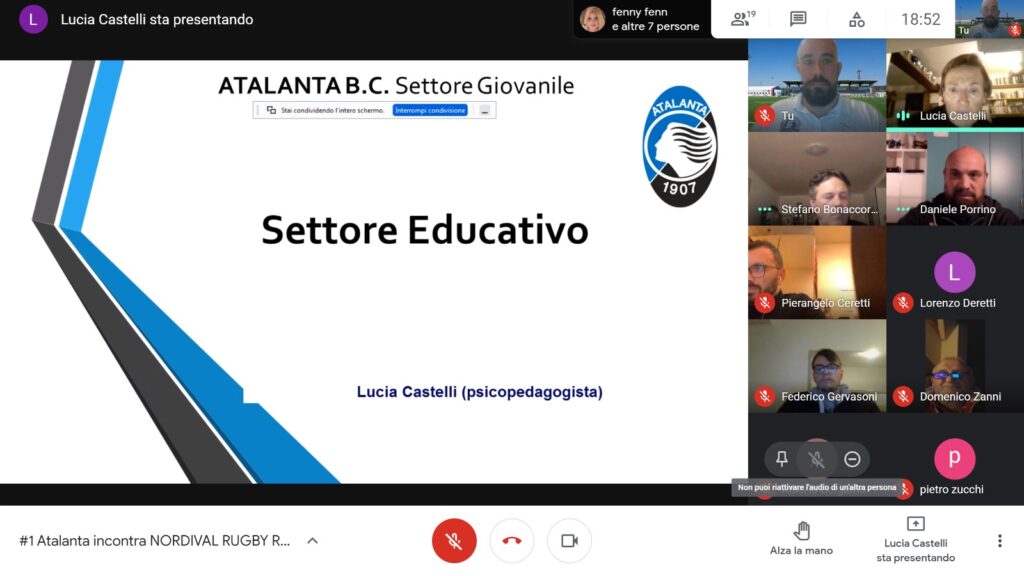
Task: Click the small self-view thumbnail in top-right corner
Action: click(x=989, y=19)
